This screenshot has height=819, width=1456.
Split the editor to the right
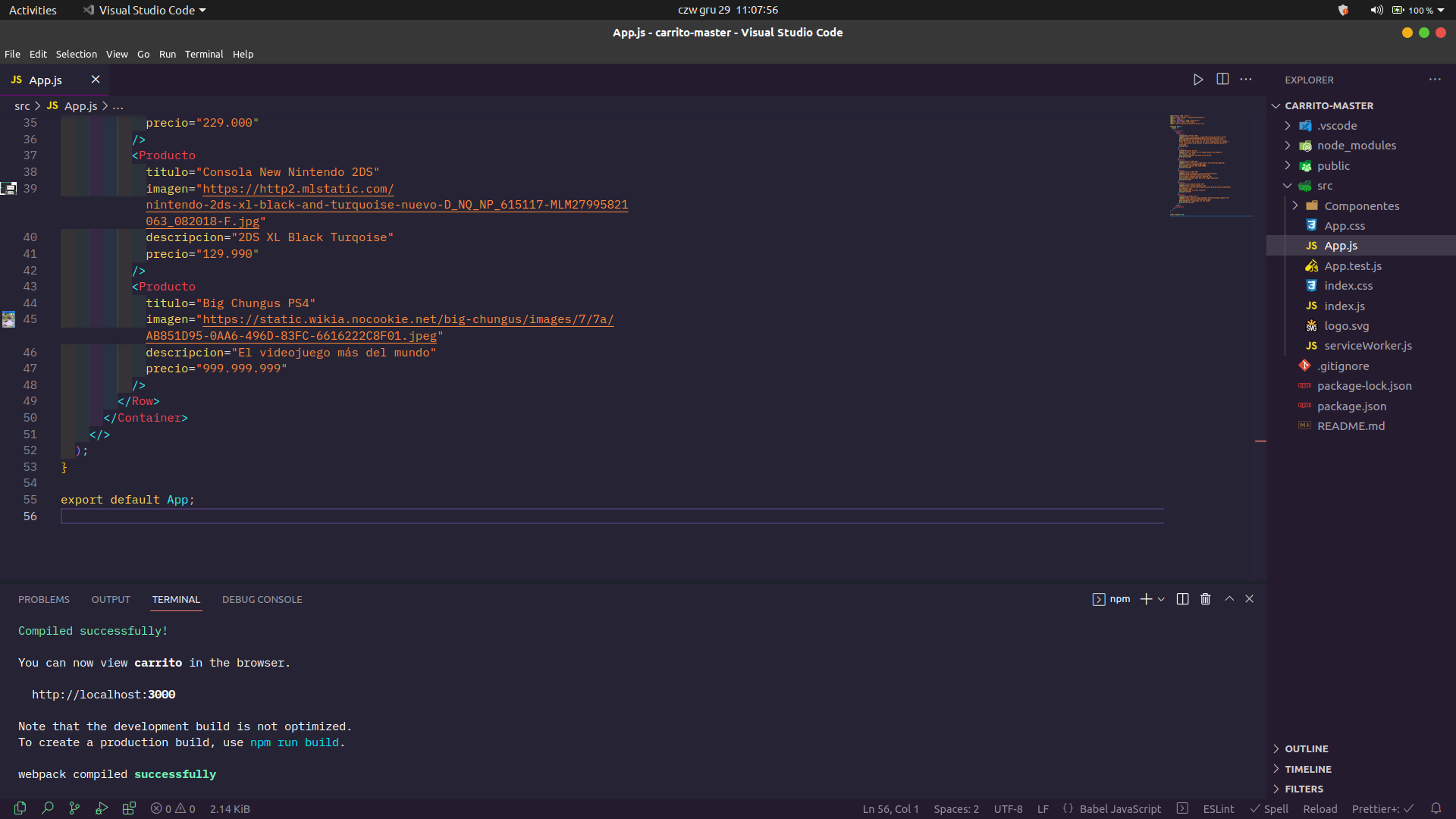coord(1222,80)
